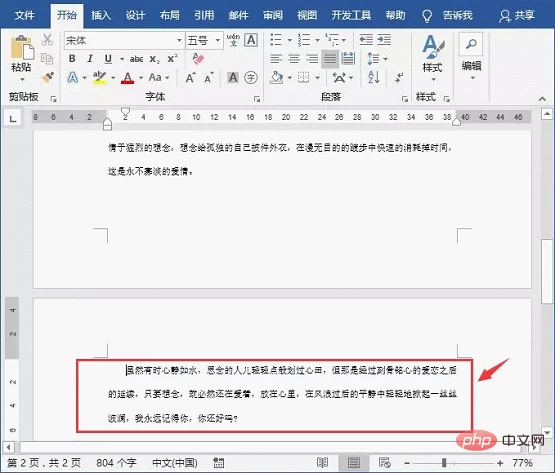Viewport: 555px width, 473px height.
Task: Decrease font size with A down
Action: click(x=209, y=77)
